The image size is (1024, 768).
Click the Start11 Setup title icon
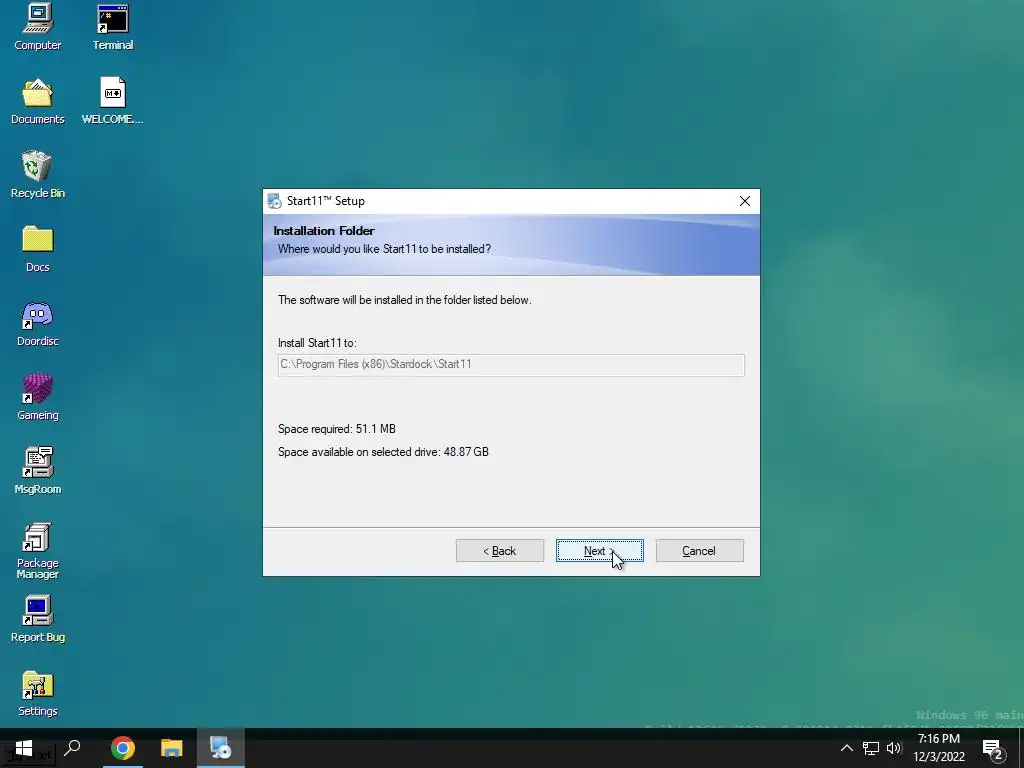[x=274, y=201]
